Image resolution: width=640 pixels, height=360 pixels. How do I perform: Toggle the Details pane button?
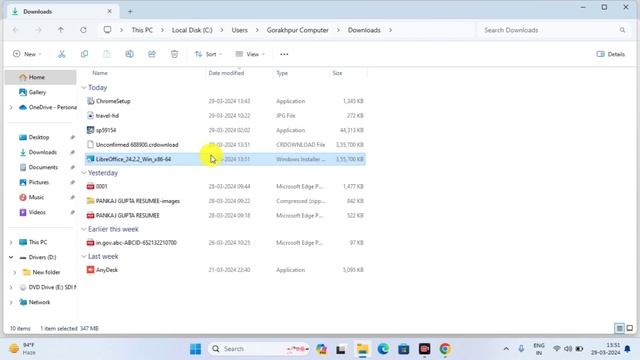coord(611,54)
